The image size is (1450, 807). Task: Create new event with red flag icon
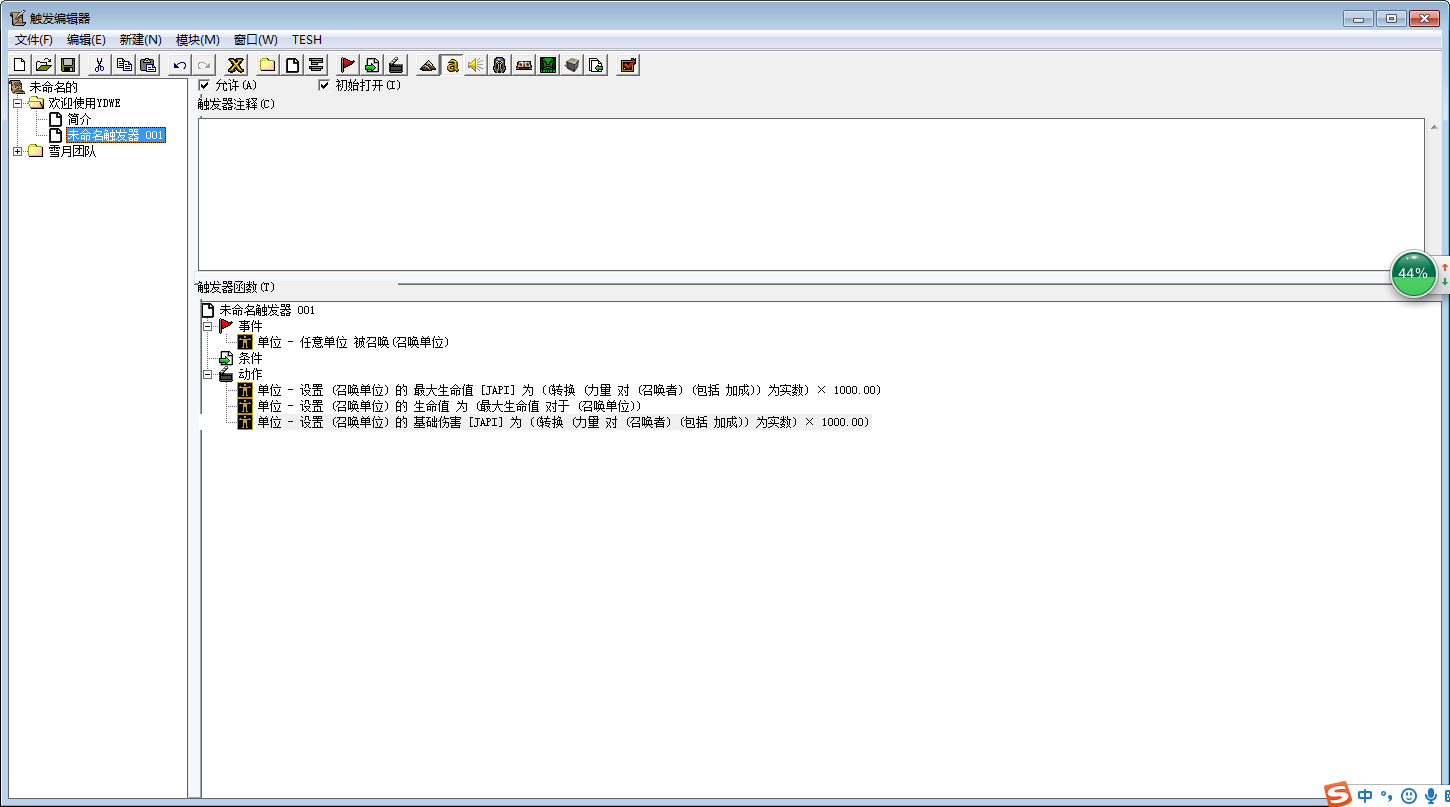pos(347,65)
